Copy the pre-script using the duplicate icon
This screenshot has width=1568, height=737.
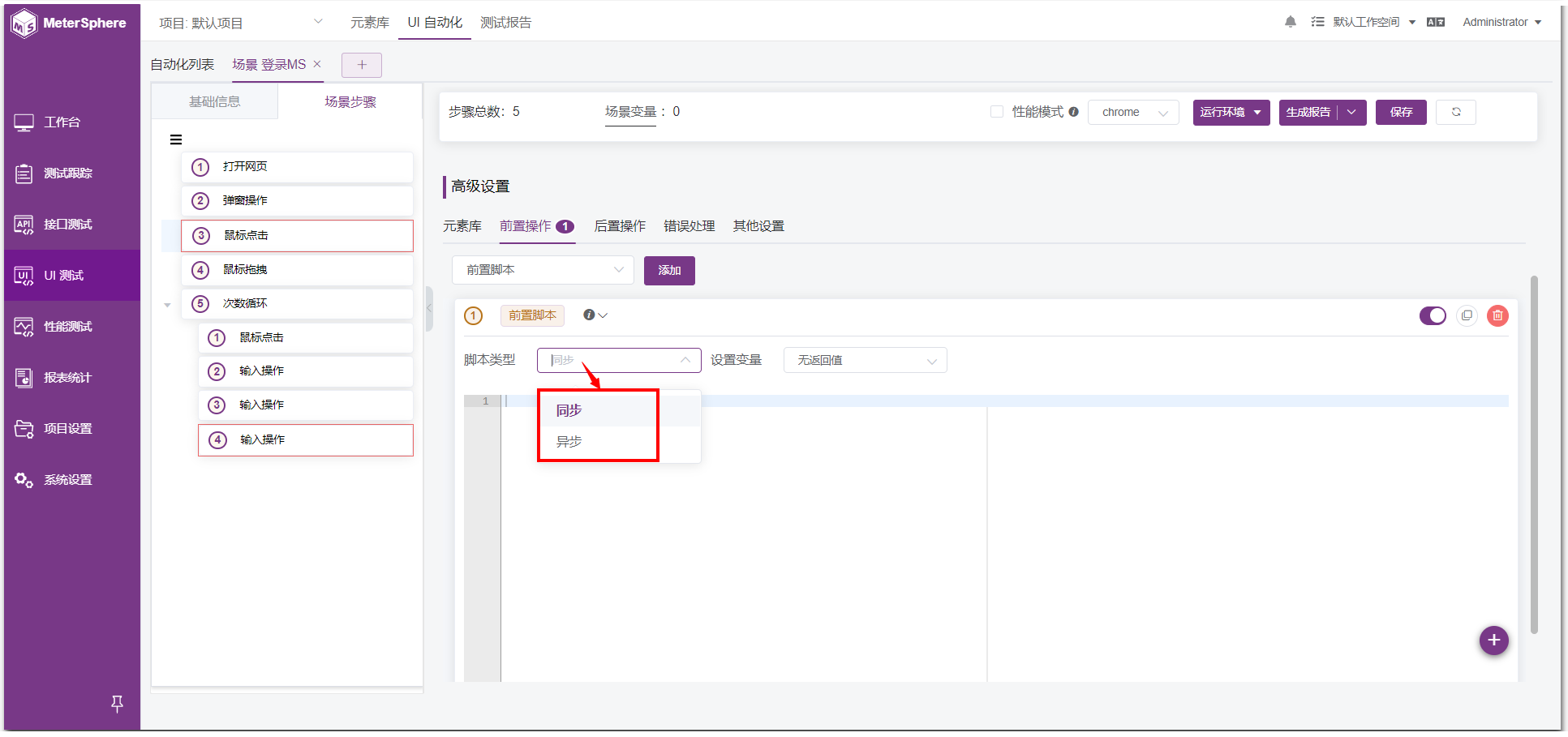pos(1467,315)
